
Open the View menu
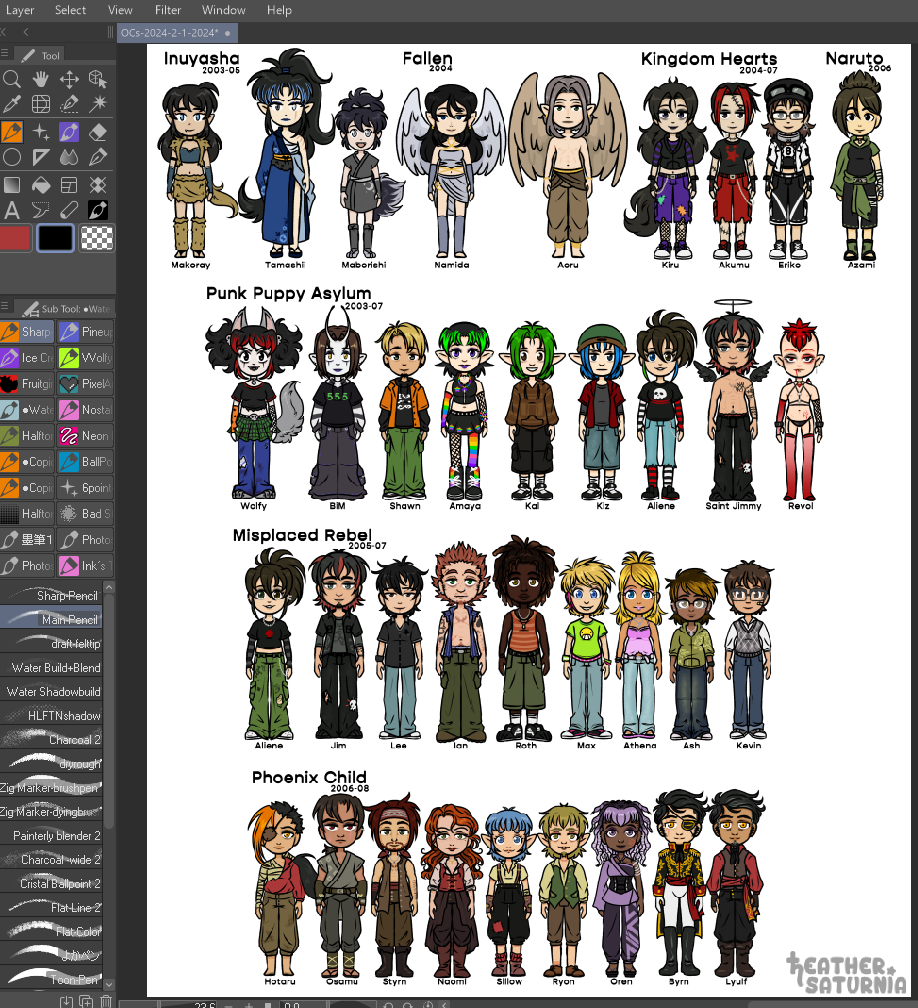(120, 10)
